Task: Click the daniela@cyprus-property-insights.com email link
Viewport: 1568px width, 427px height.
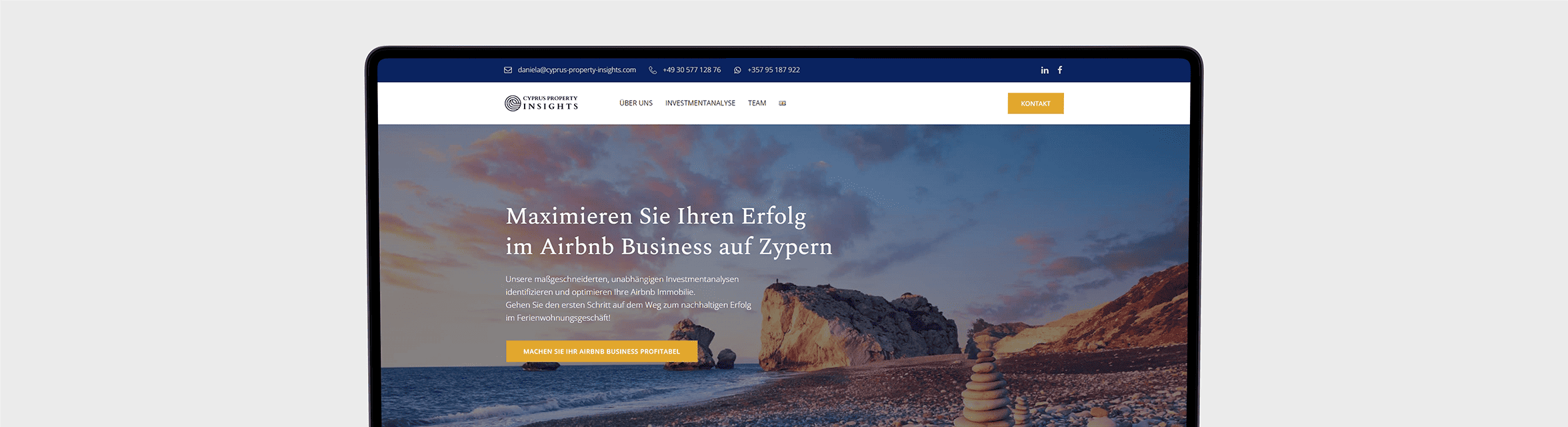Action: click(577, 70)
